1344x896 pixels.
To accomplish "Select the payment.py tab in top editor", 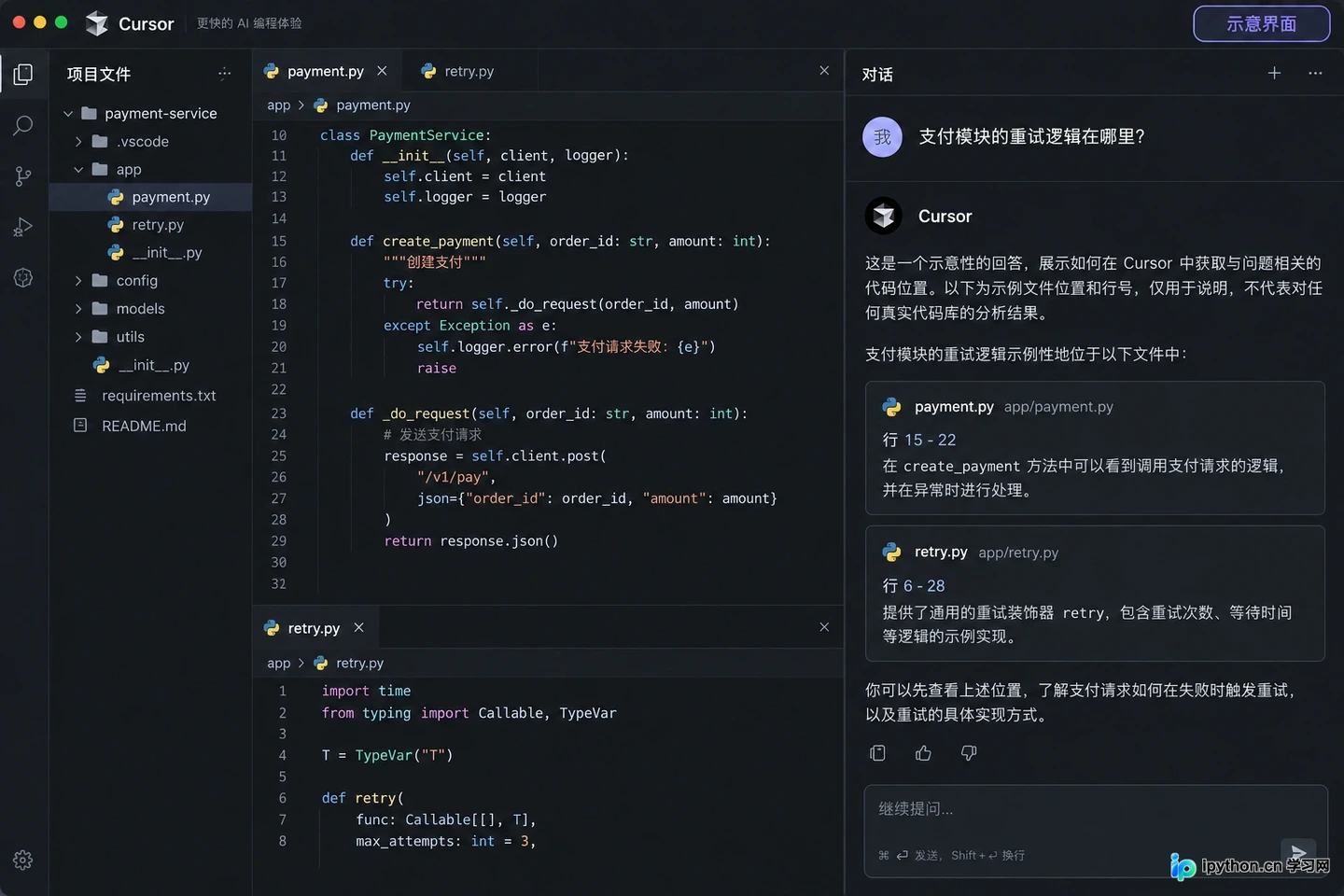I will click(x=327, y=71).
